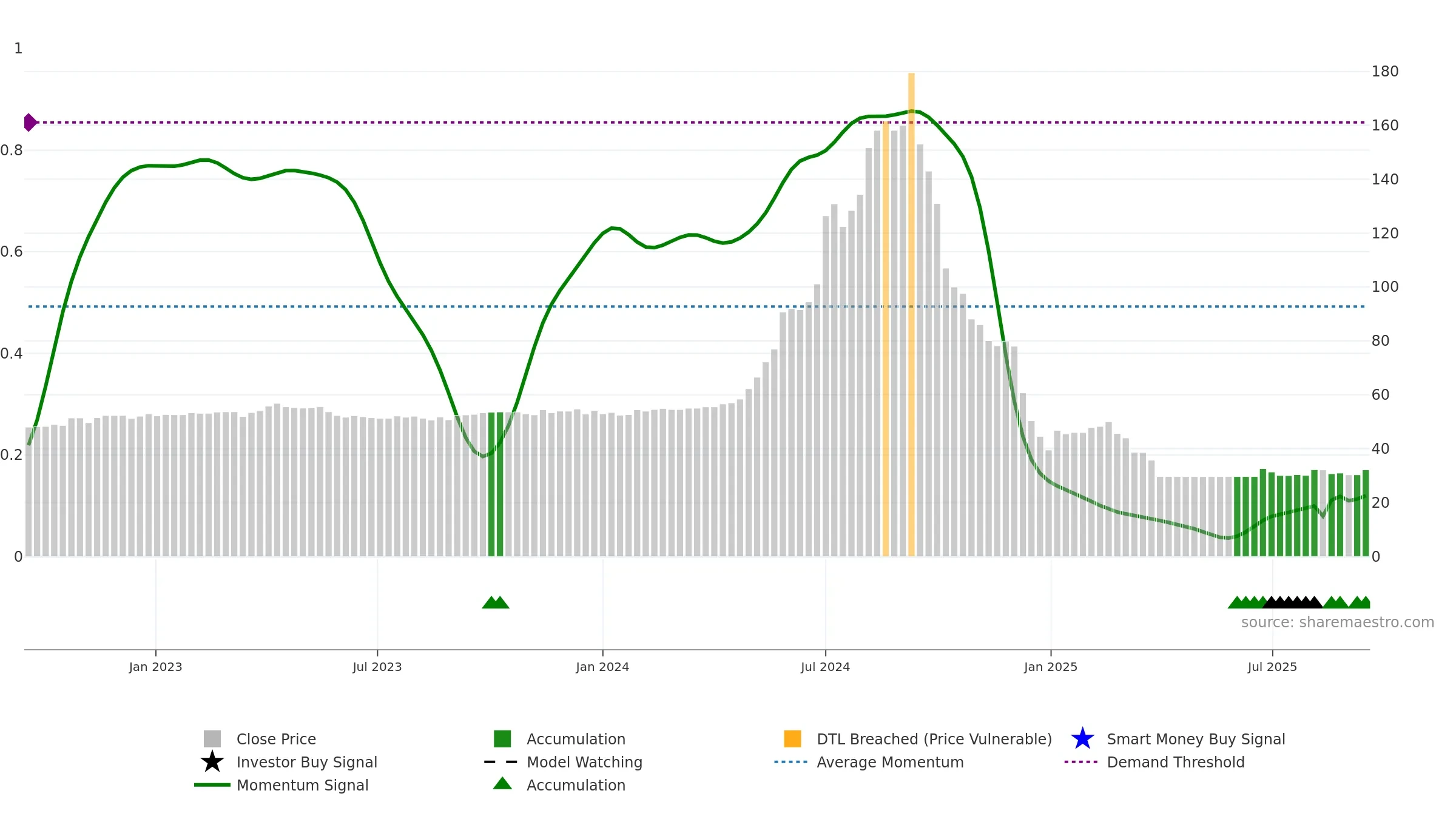
Task: Click the orange DTL Breached color swatch
Action: pos(792,739)
